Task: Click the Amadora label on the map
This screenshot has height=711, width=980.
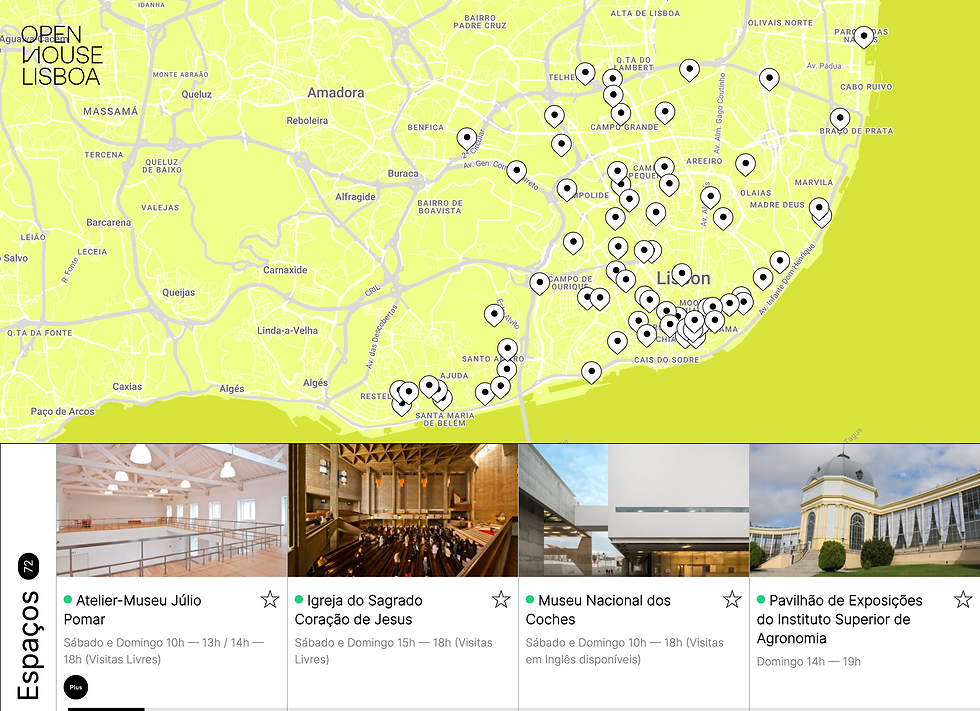Action: (x=336, y=92)
